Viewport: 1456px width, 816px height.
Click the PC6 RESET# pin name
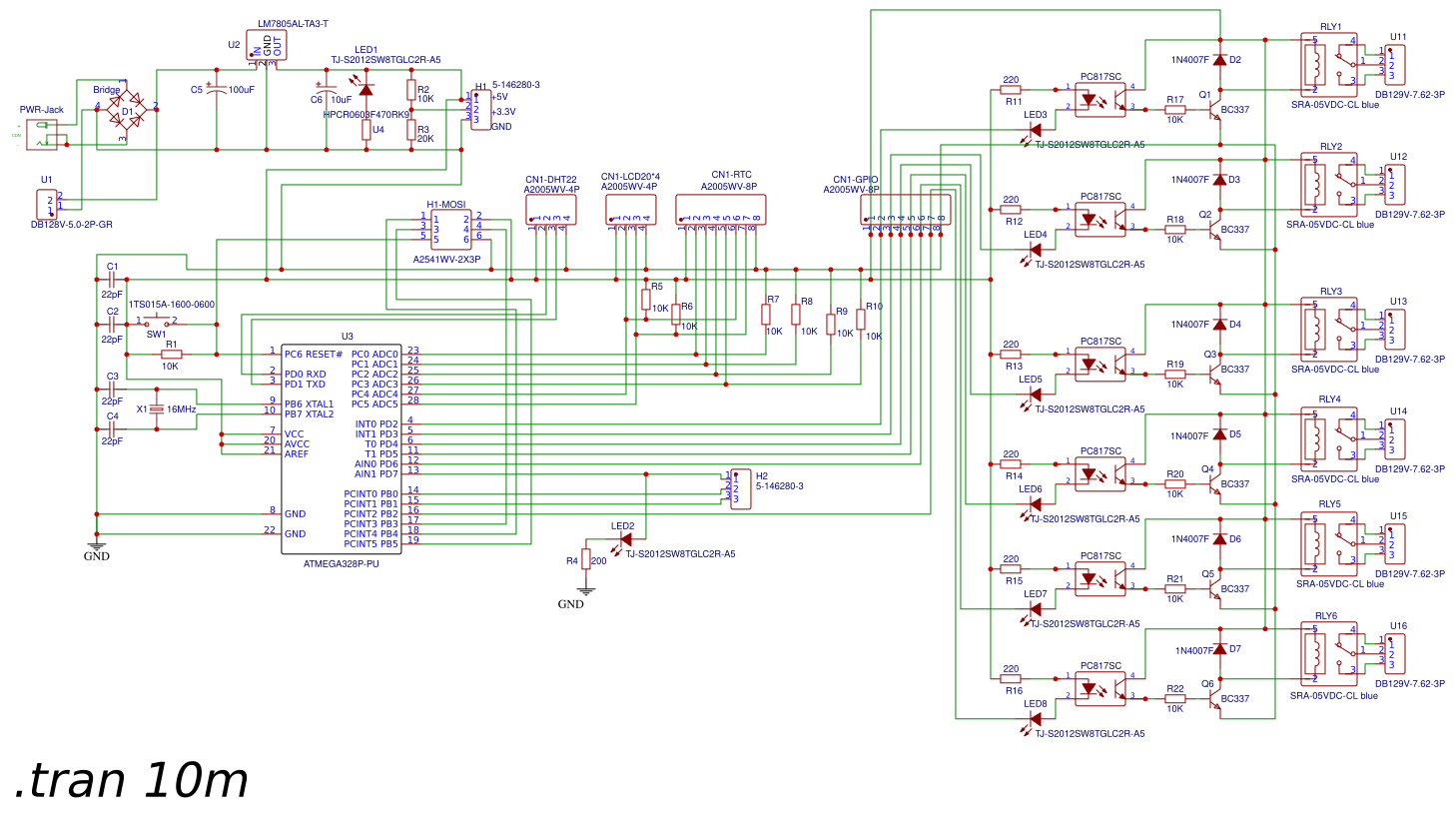(314, 355)
